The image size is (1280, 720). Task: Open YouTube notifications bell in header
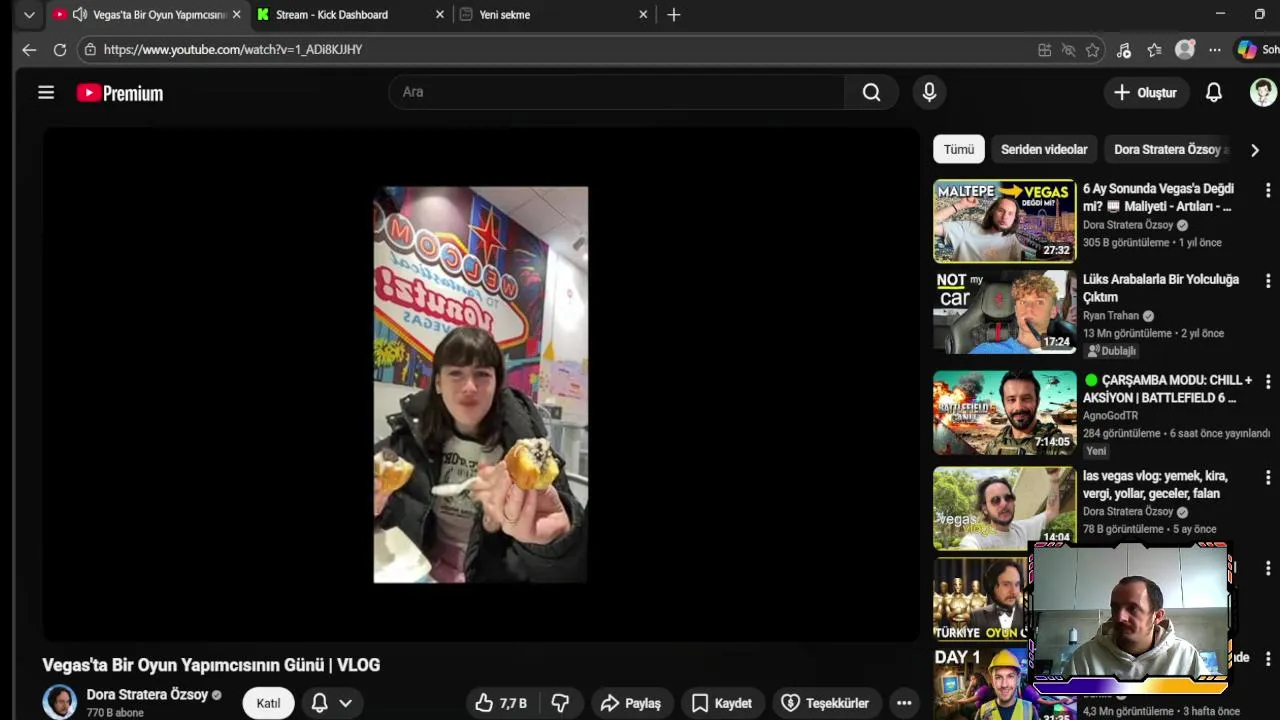pos(1213,92)
